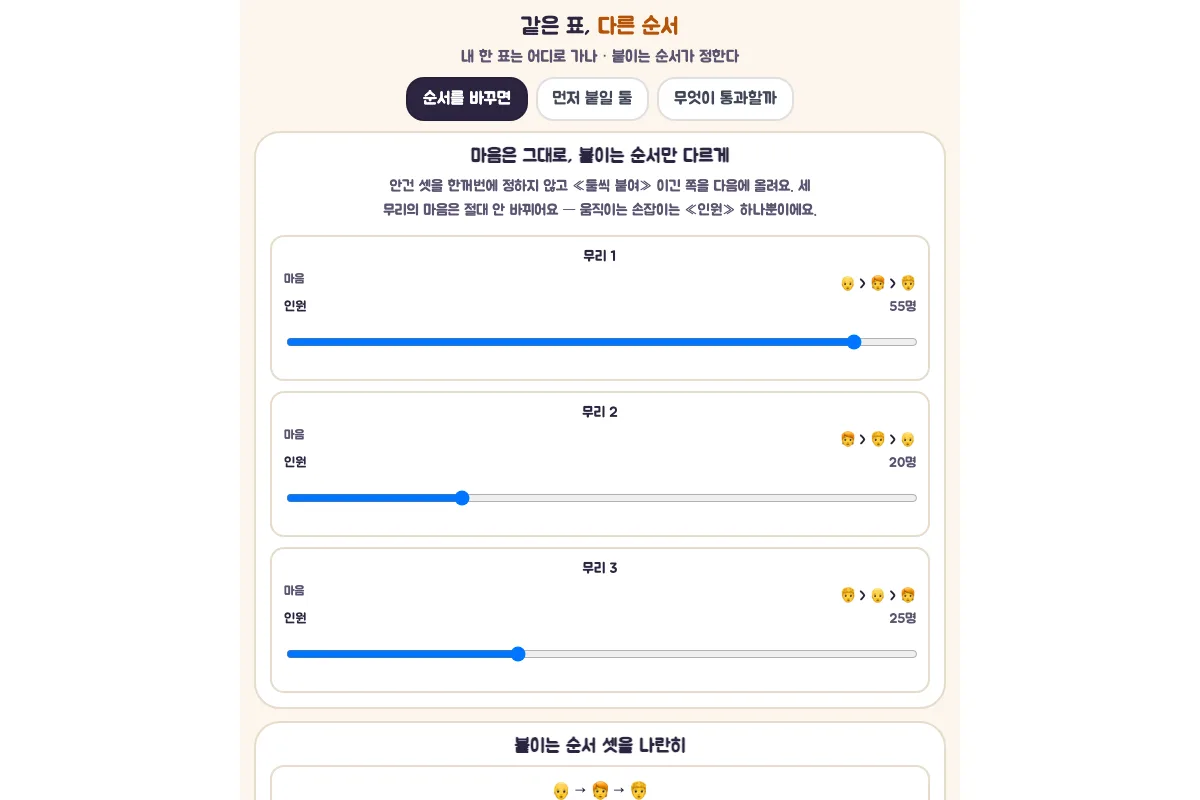Click the bald emoji ranked last in 무리 2
Screen dimensions: 1200x800
click(x=908, y=439)
